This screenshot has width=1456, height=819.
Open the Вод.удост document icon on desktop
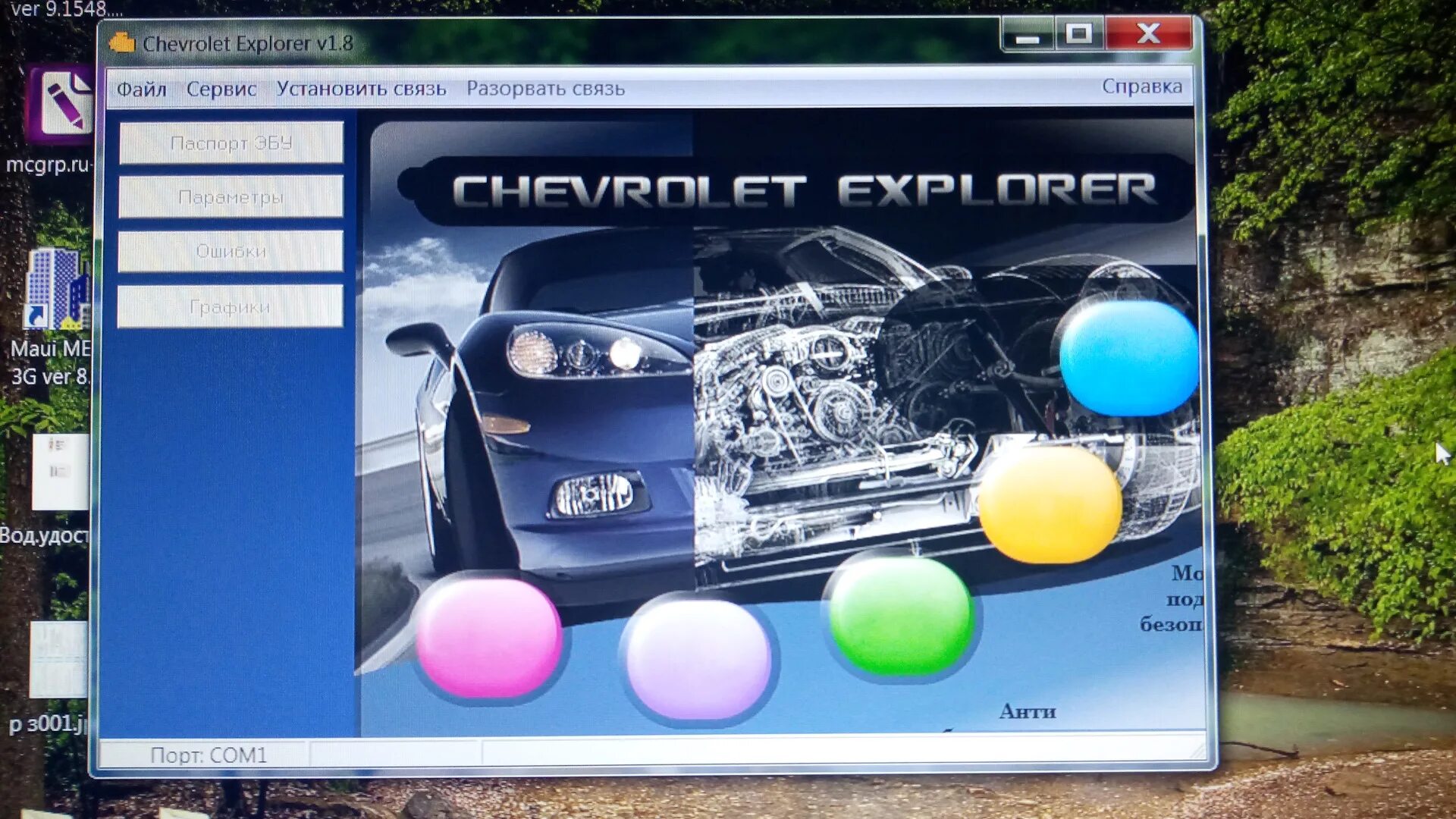tap(59, 471)
